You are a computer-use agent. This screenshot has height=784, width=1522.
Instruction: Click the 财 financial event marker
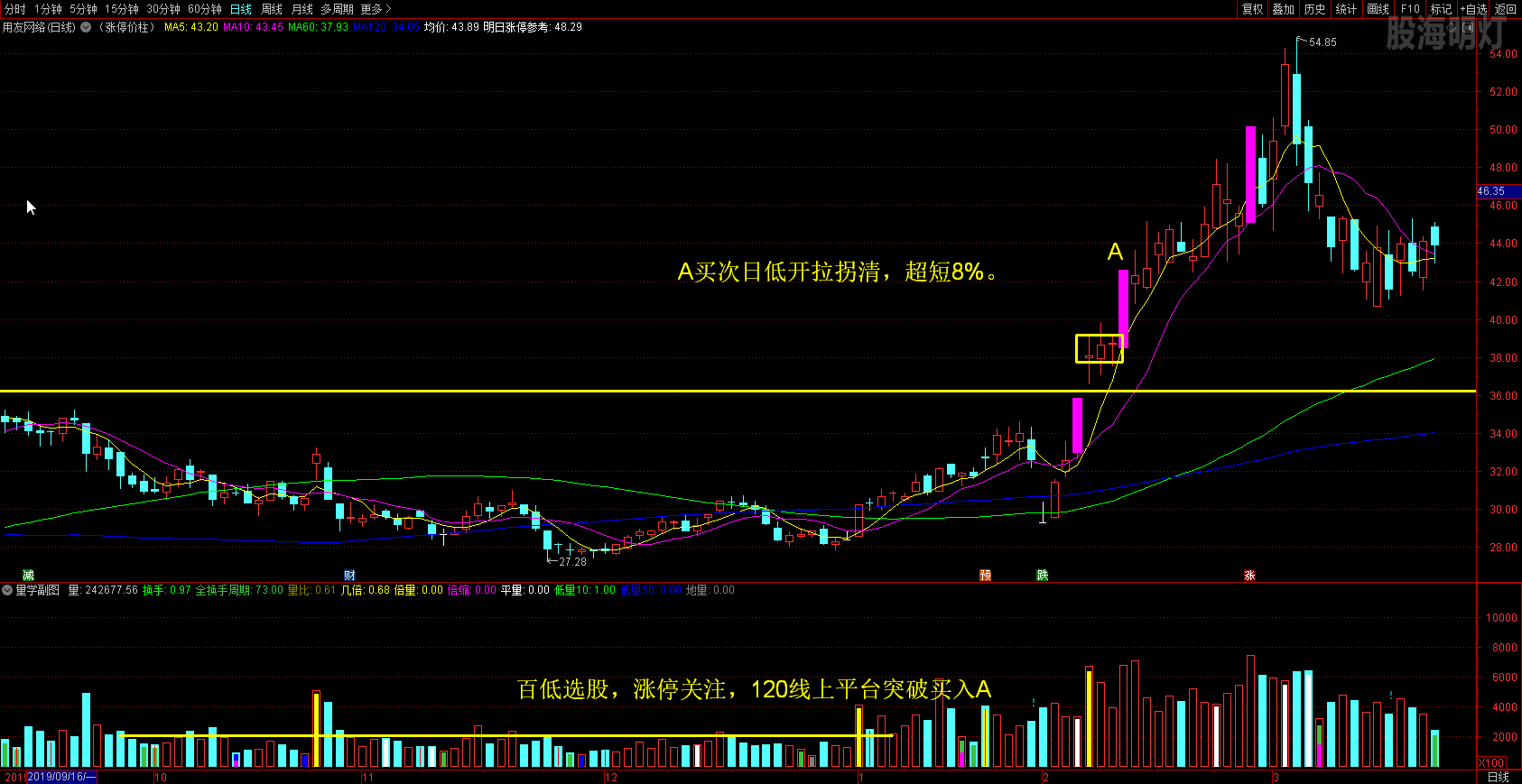pyautogui.click(x=349, y=575)
